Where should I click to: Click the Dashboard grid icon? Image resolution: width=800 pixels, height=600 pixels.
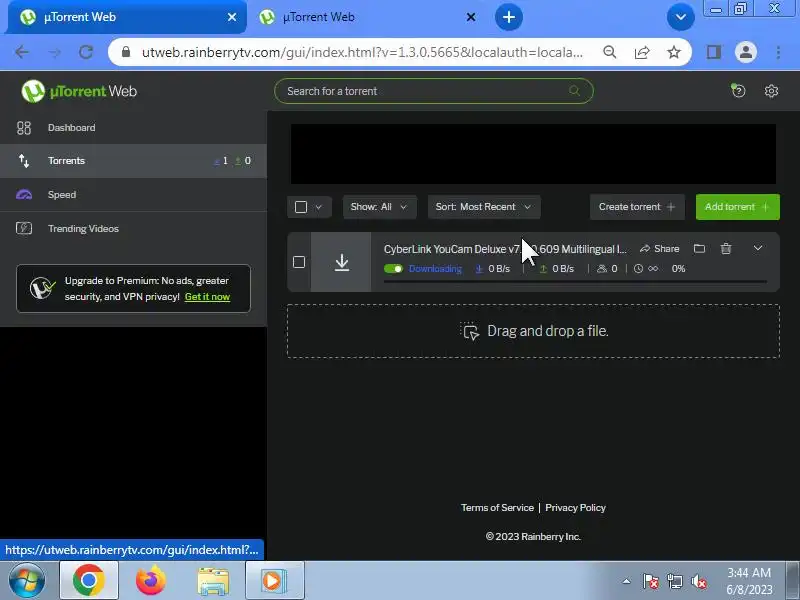point(23,128)
